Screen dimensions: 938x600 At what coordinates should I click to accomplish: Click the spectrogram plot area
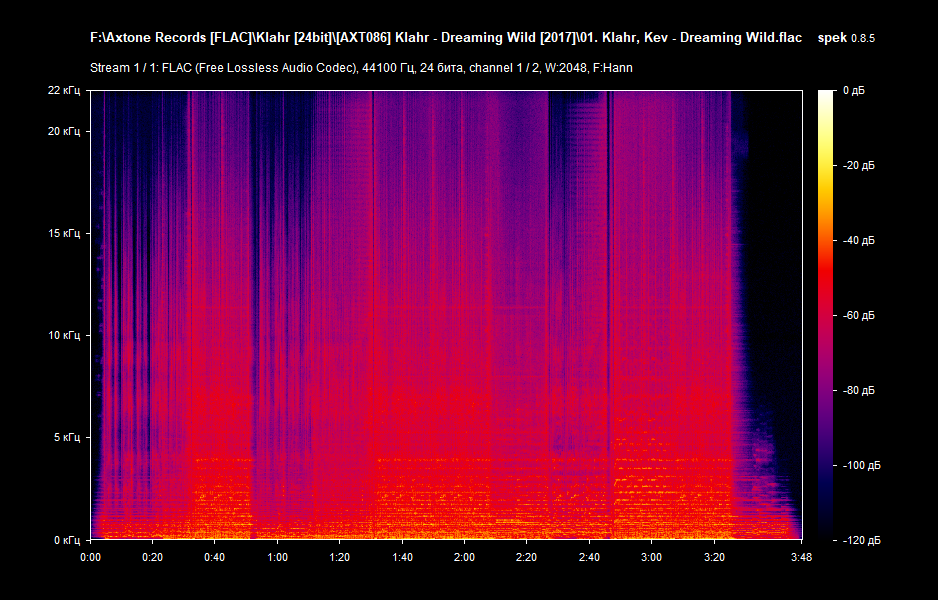pos(446,315)
